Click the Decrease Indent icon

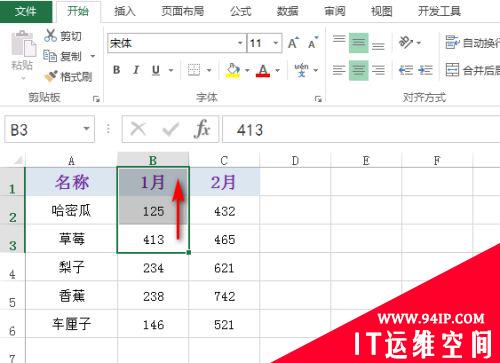coord(406,70)
